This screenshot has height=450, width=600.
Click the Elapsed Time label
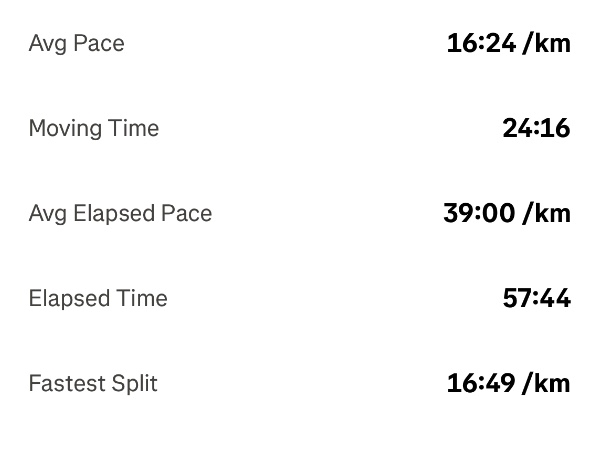(x=98, y=299)
